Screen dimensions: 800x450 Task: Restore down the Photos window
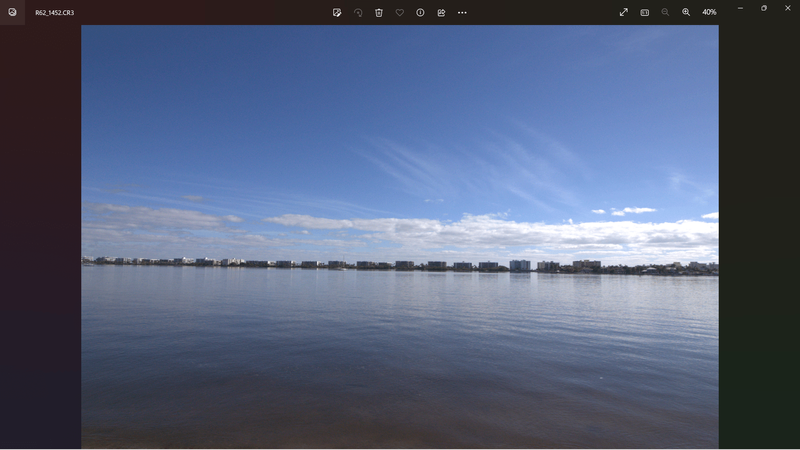pyautogui.click(x=764, y=8)
